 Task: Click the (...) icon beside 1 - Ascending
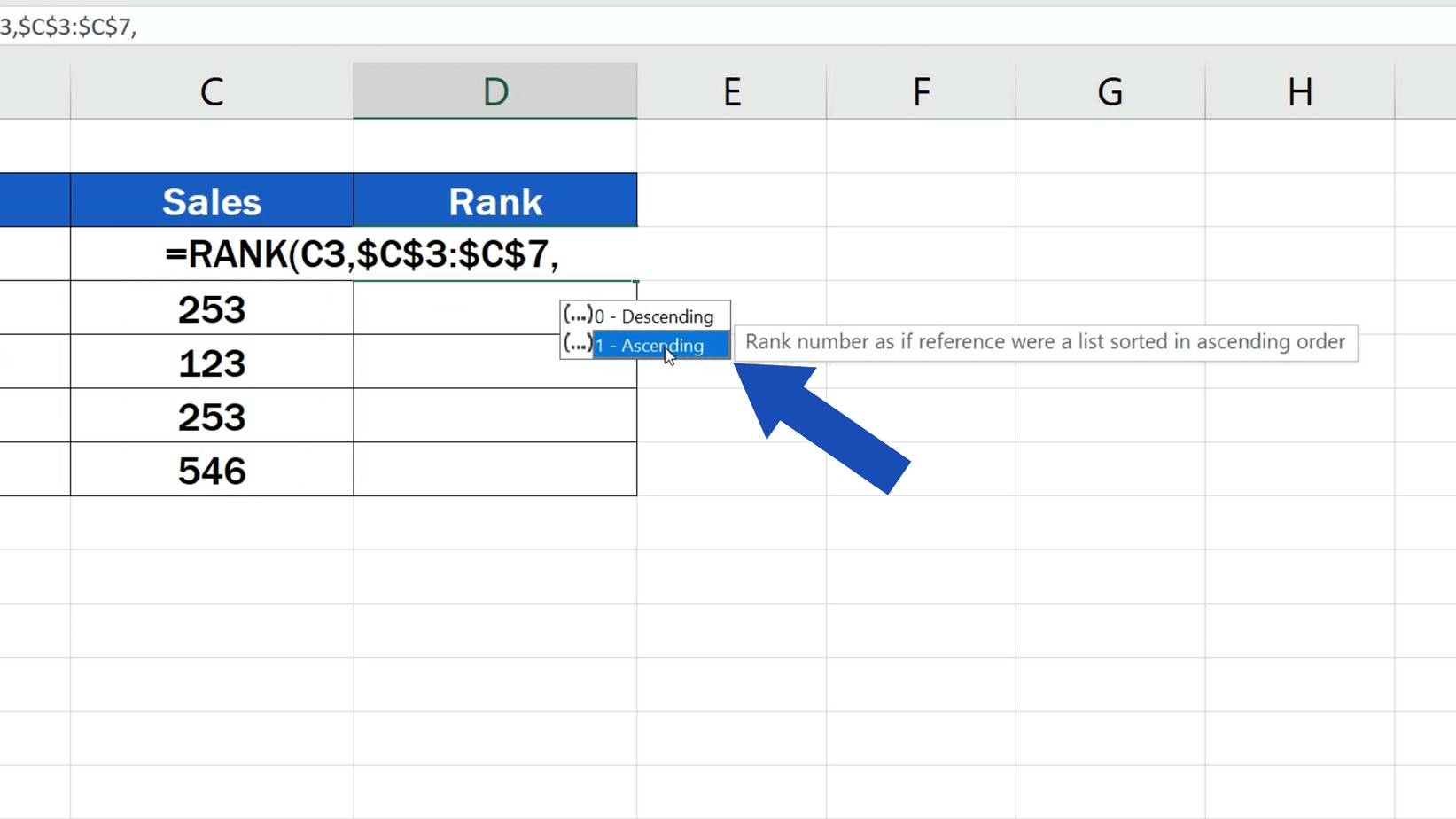(579, 345)
